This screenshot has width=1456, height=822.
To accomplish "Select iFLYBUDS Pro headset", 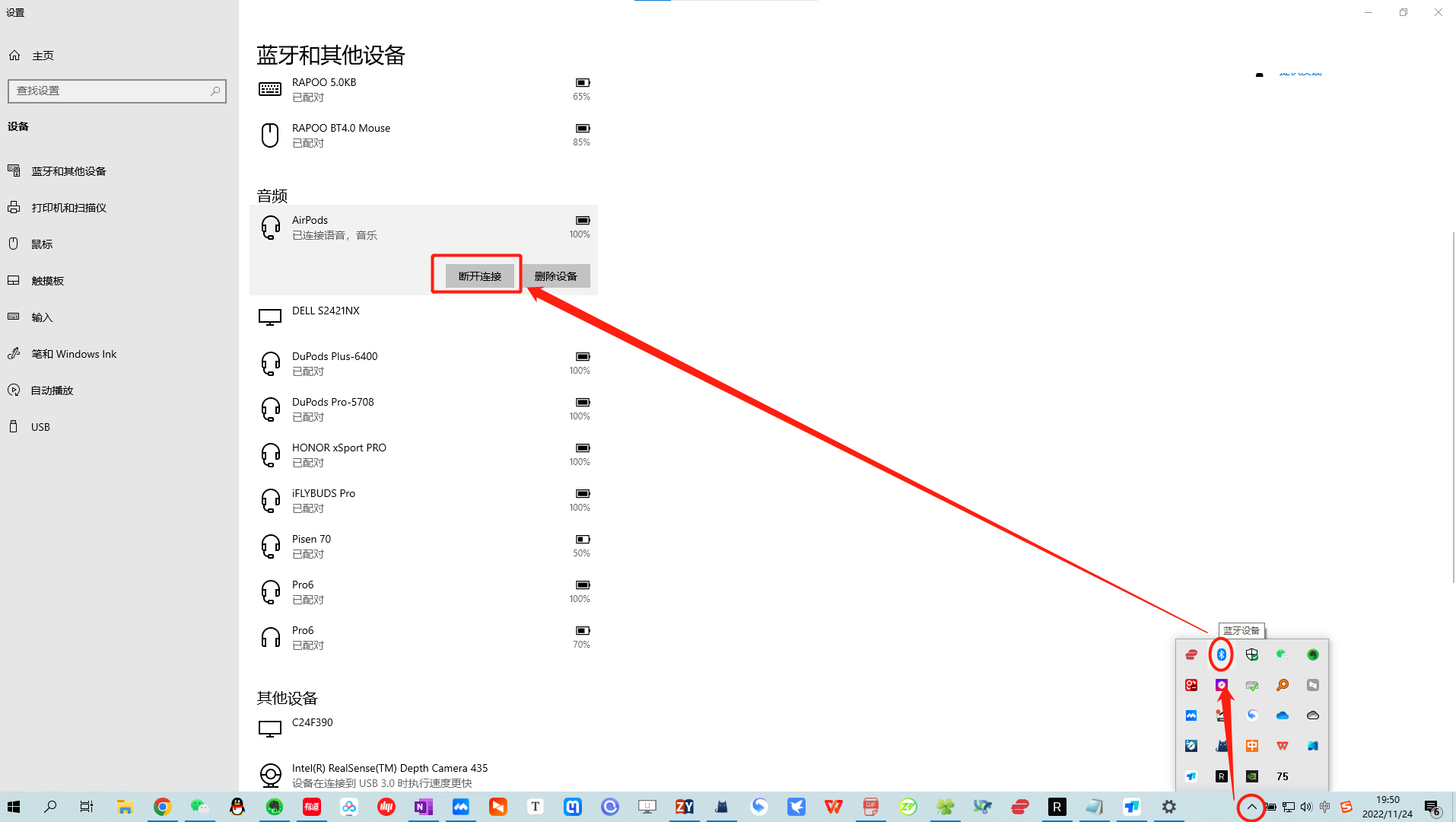I will [x=424, y=501].
